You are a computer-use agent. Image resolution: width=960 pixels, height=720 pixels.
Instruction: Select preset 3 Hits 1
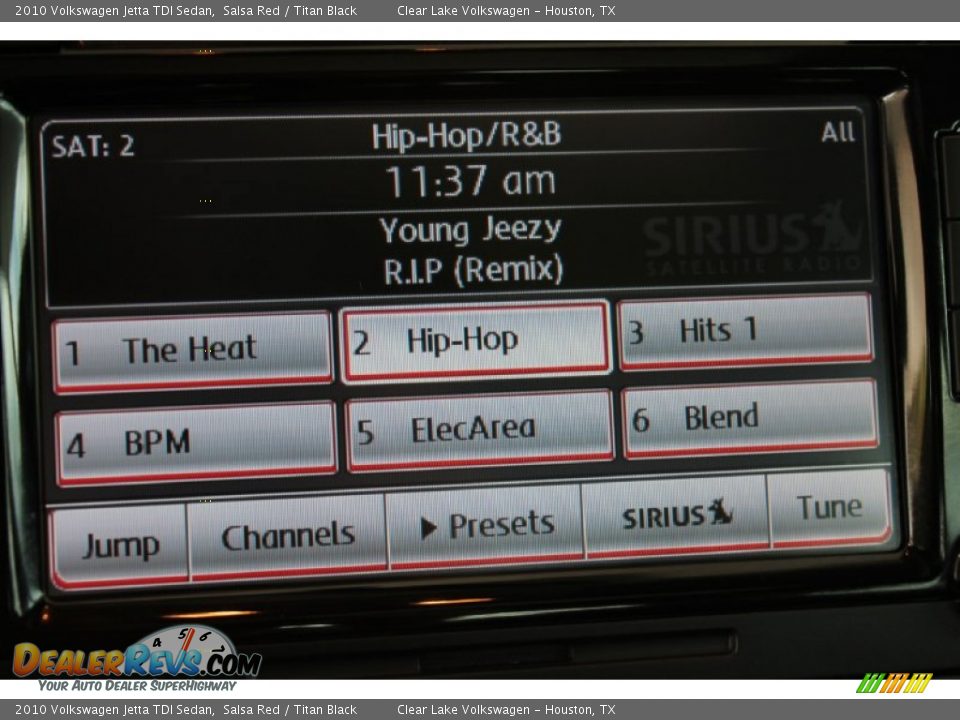(x=746, y=332)
